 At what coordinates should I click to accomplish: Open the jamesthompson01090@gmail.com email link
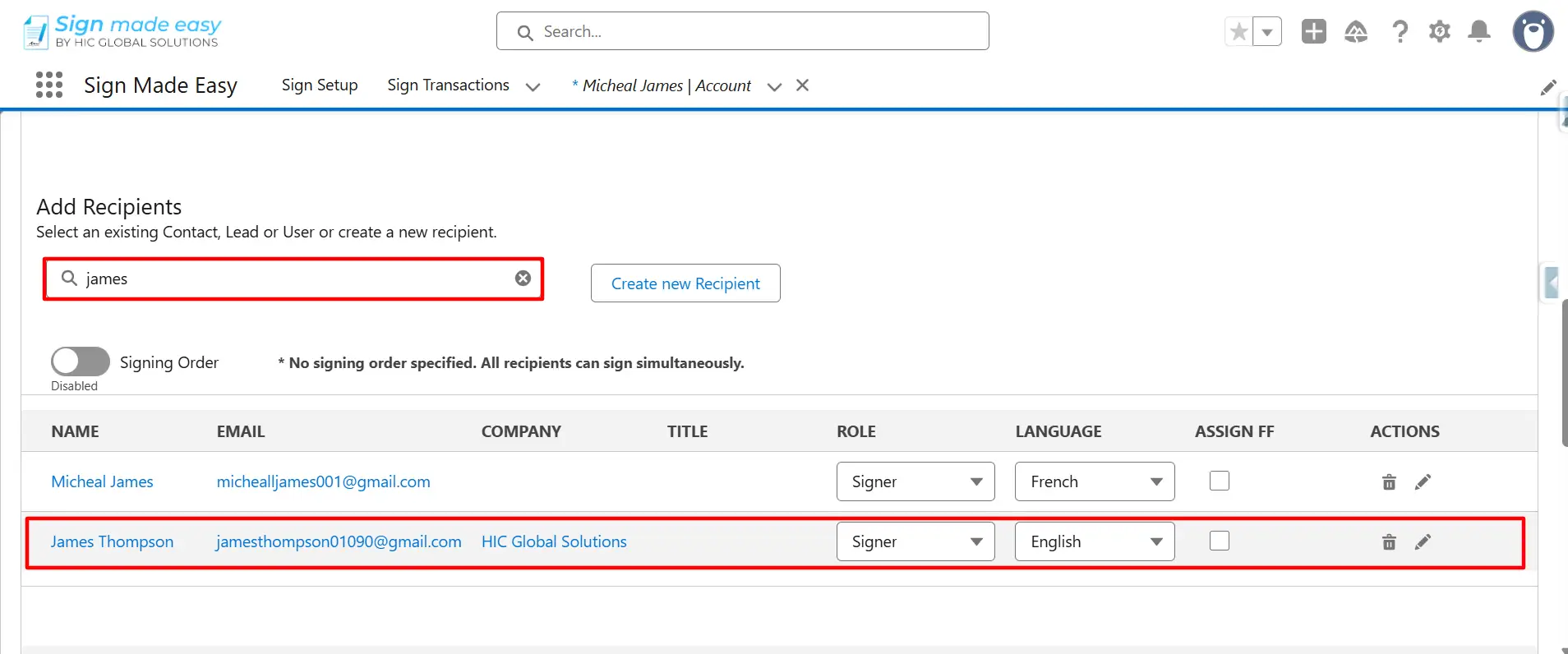(339, 541)
